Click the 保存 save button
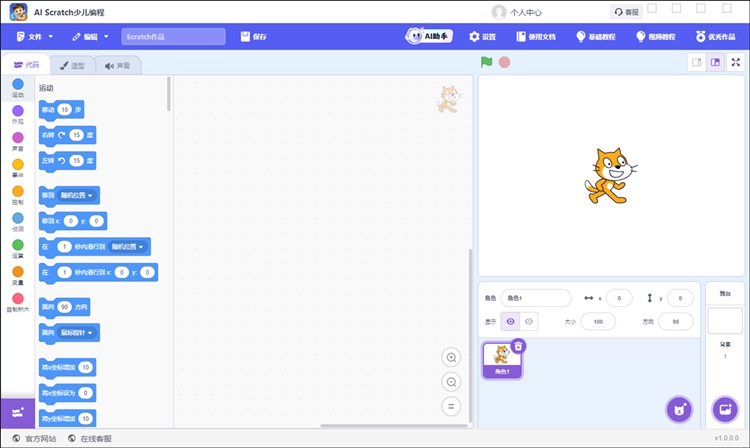The width and height of the screenshot is (750, 448). coord(254,36)
